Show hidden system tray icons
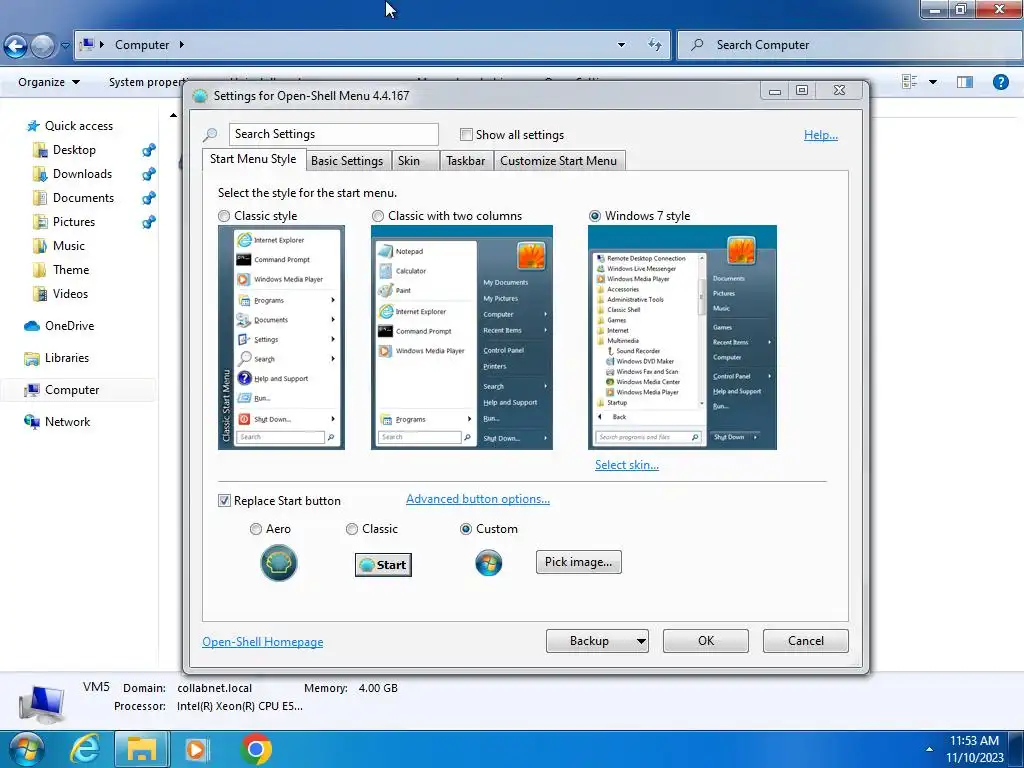Image resolution: width=1024 pixels, height=768 pixels. (929, 749)
